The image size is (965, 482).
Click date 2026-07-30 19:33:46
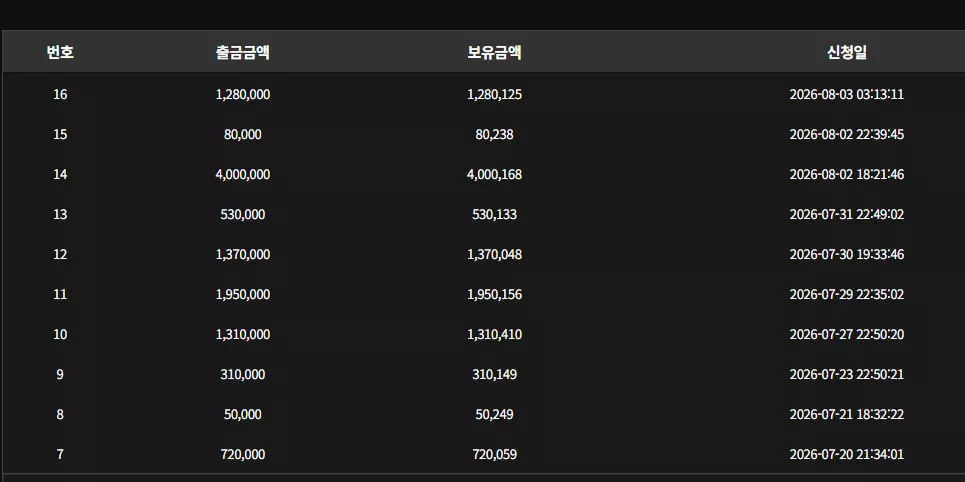(846, 254)
